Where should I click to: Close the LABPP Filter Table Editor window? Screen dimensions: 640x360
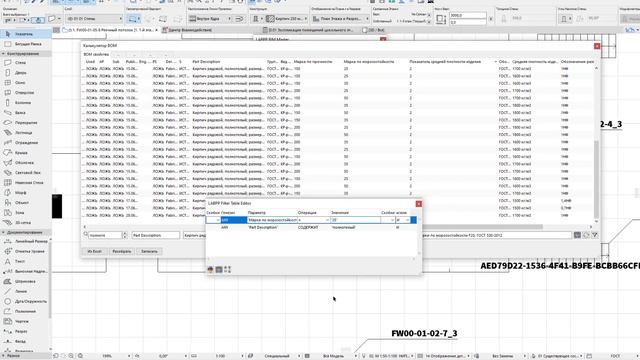[418, 204]
